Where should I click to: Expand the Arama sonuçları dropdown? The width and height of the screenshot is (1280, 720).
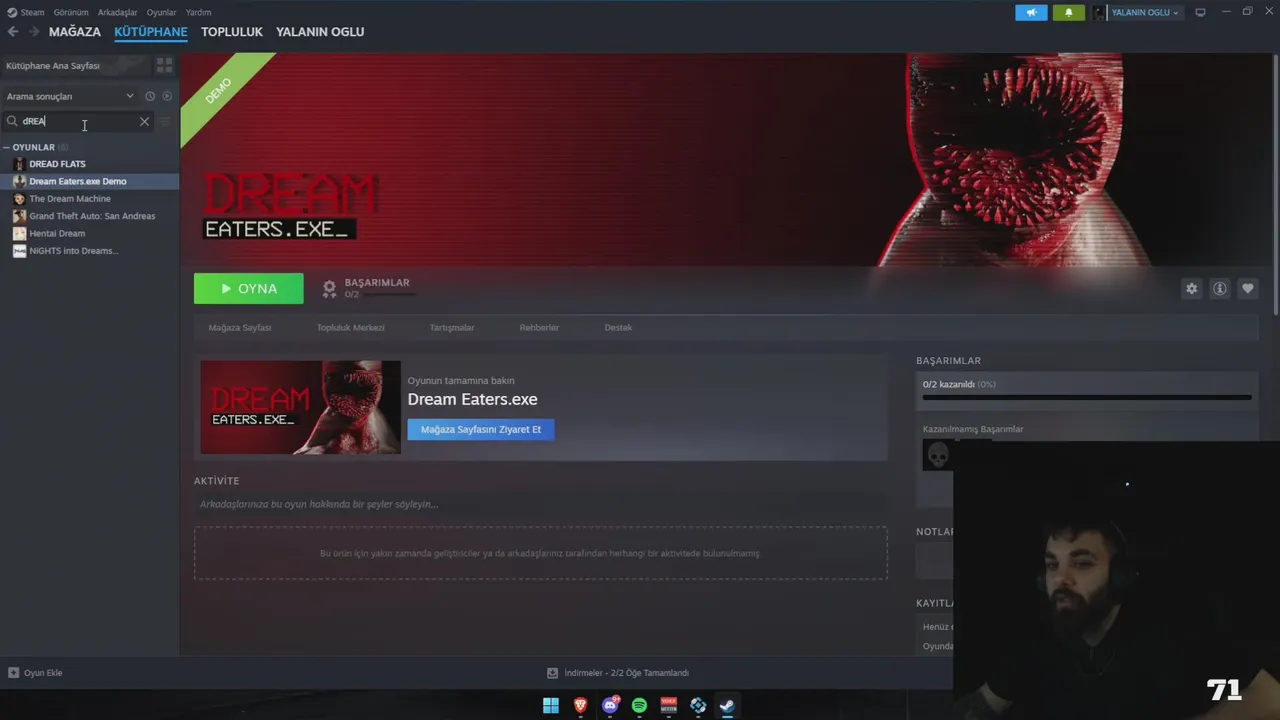pyautogui.click(x=70, y=96)
